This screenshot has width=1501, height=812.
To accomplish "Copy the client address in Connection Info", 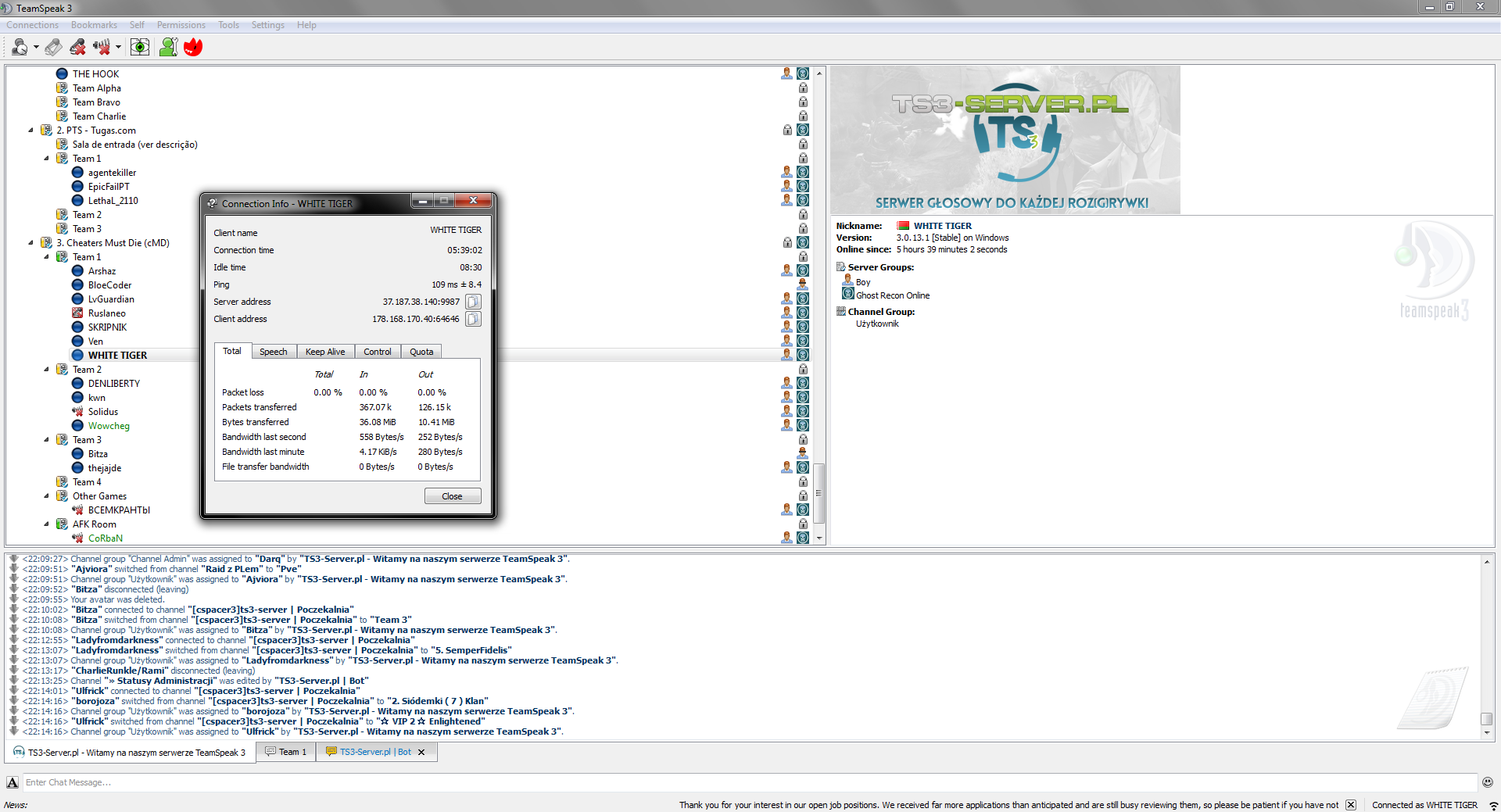I will point(473,319).
